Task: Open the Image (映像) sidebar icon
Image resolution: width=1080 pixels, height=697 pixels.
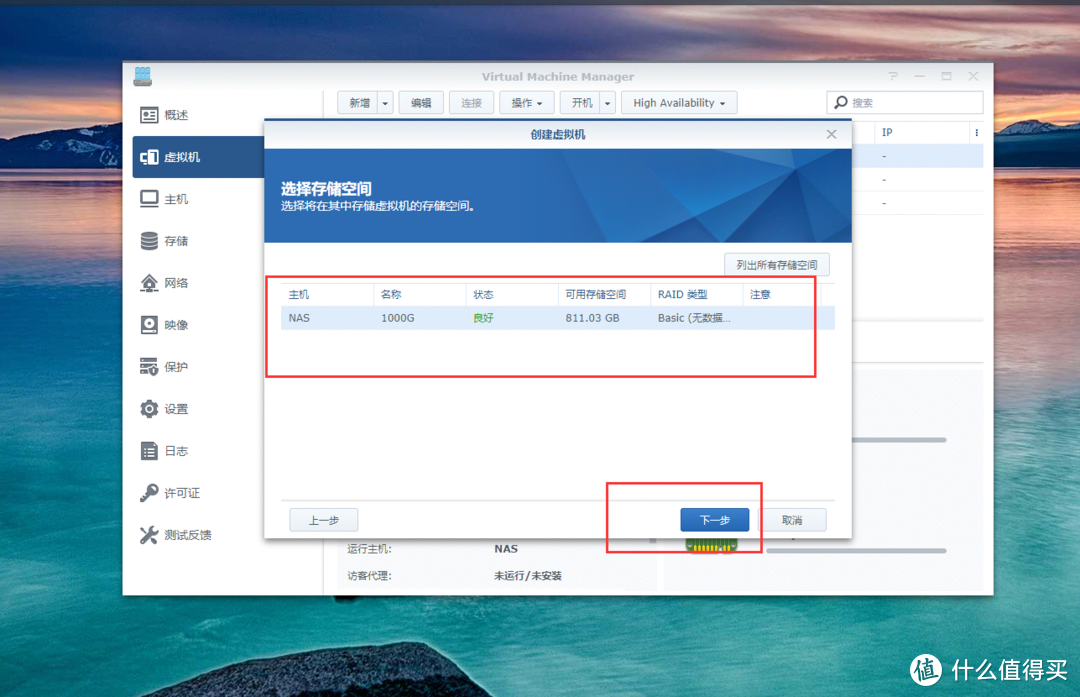Action: (x=149, y=325)
